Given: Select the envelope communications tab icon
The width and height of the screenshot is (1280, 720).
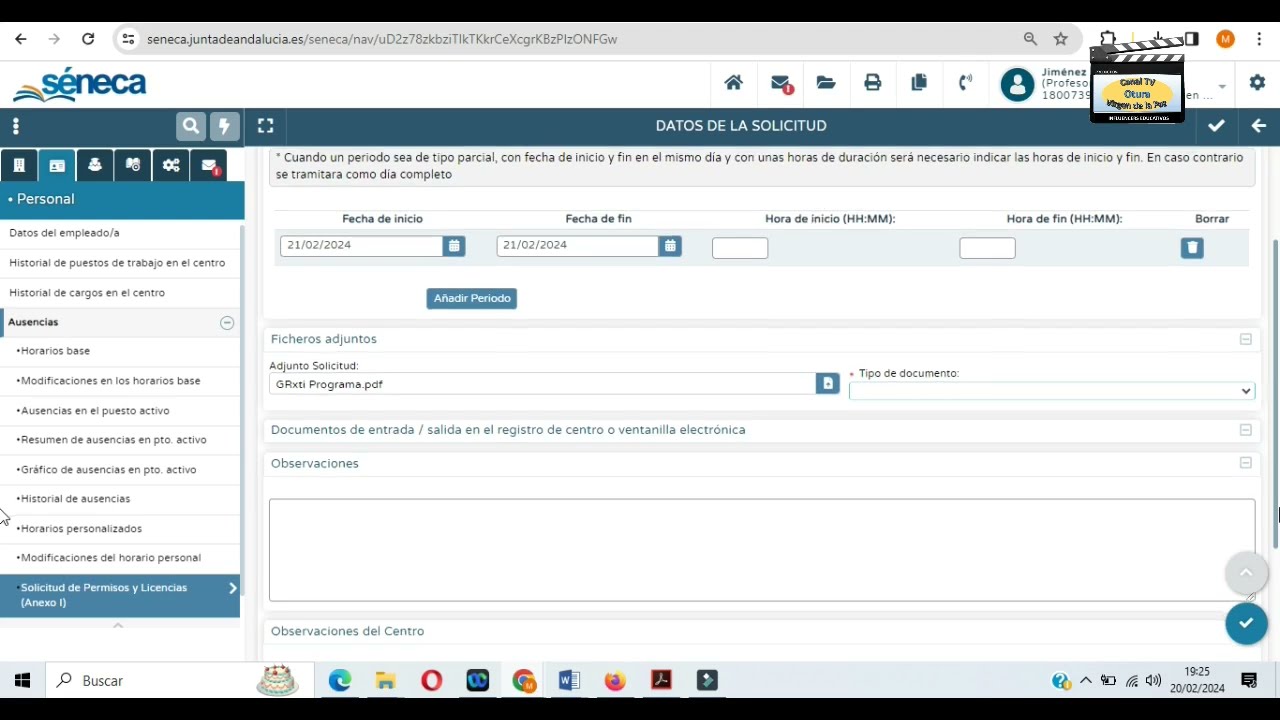Looking at the screenshot, I should pos(209,166).
